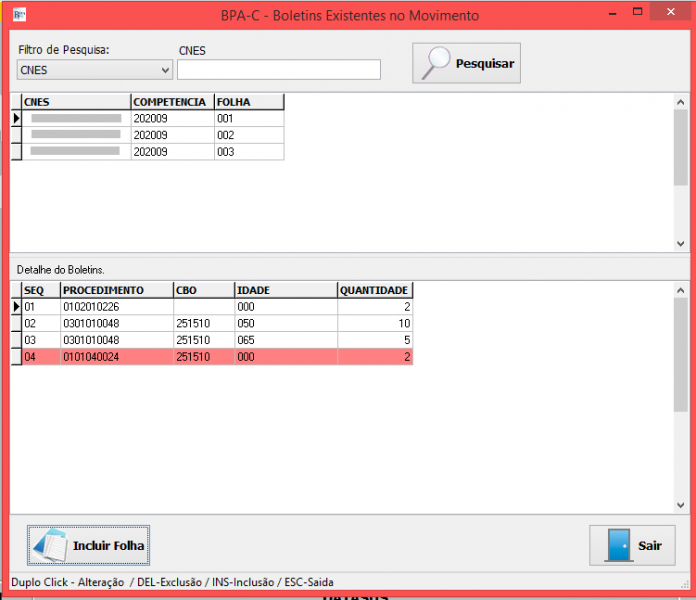Screen dimensions: 696x600
Task: Select procedure row 0102010226
Action: pos(115,307)
